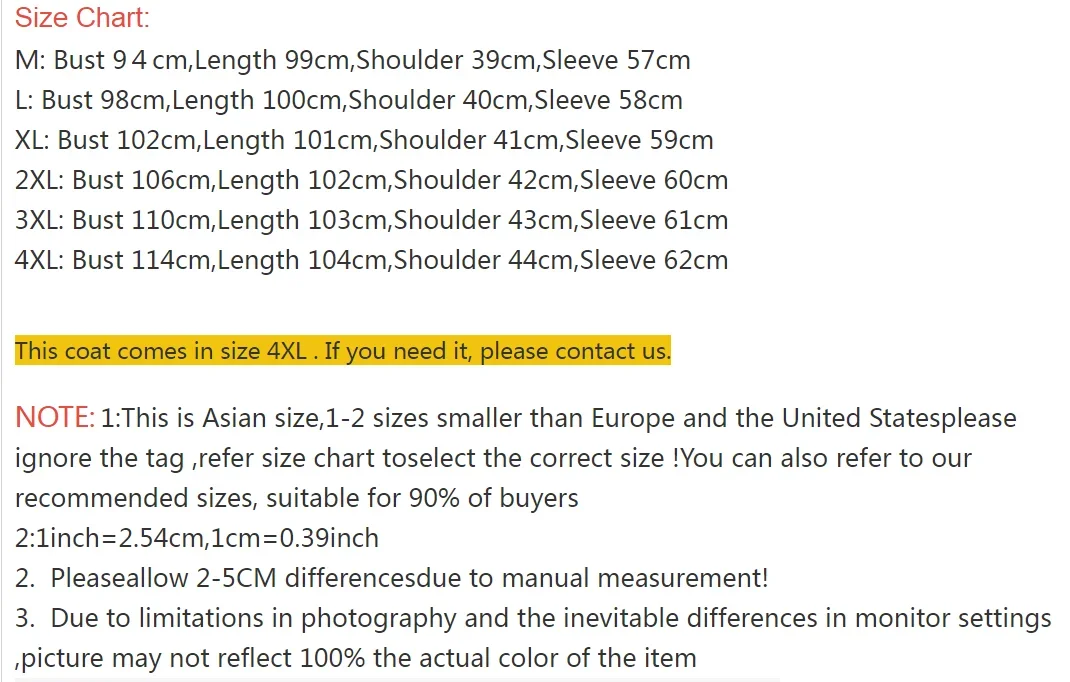The width and height of the screenshot is (1070, 682).
Task: Click the yellow highlighted 4XL coat notice
Action: click(x=343, y=352)
